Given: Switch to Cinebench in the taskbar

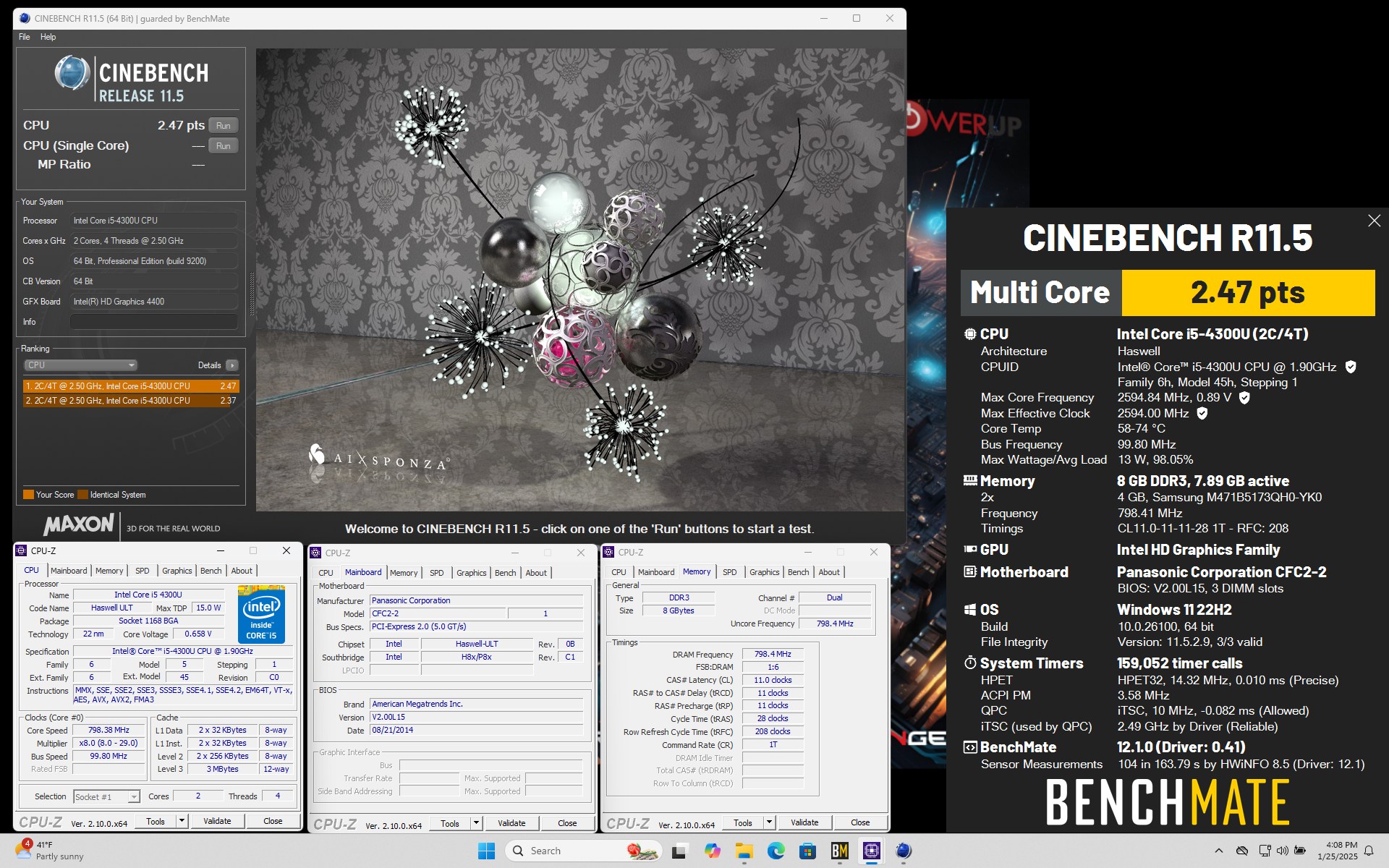Looking at the screenshot, I should 903,851.
